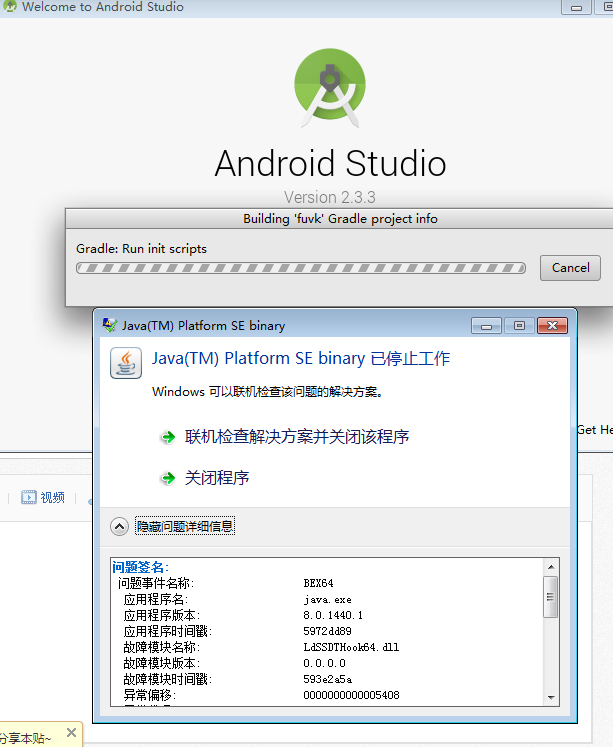Viewport: 613px width, 747px height.
Task: Click exception offset 0000000000005408
Action: tap(351, 695)
